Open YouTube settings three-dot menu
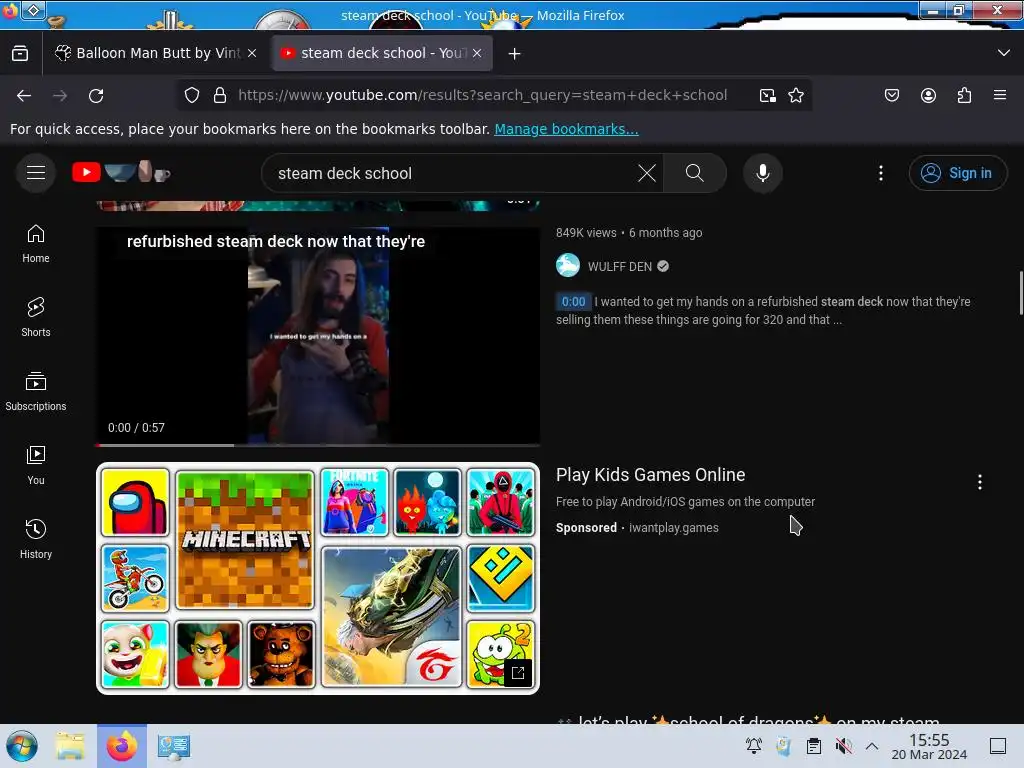Screen dimensions: 1024x768 (x=880, y=173)
